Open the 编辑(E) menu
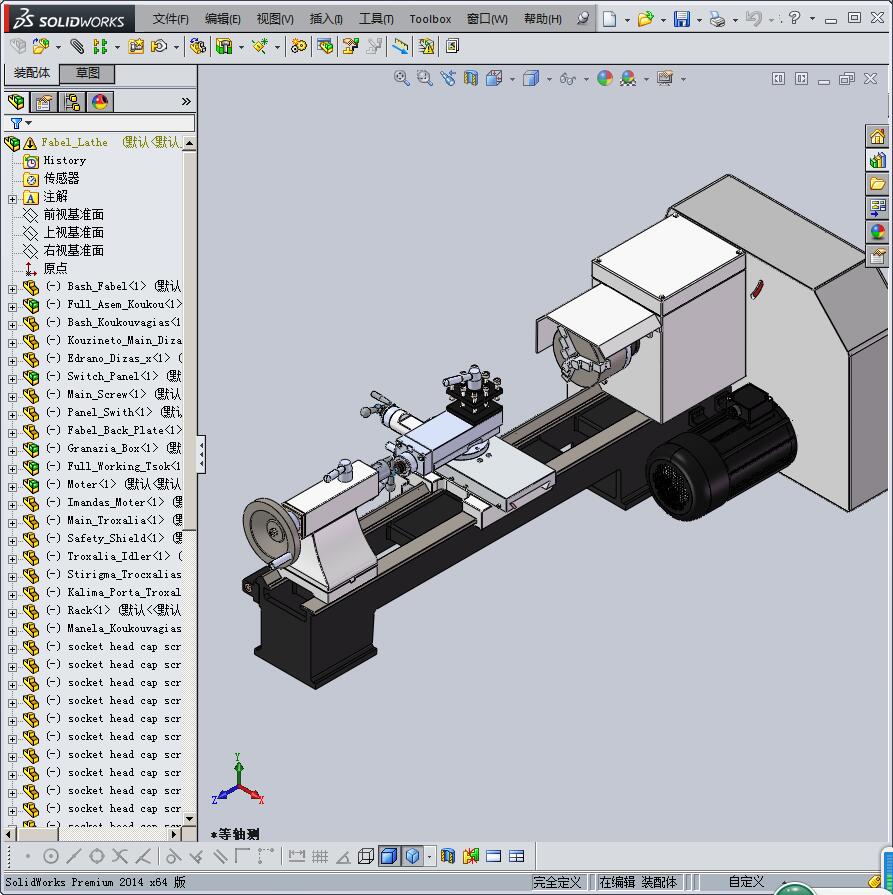The image size is (893, 895). [x=223, y=19]
